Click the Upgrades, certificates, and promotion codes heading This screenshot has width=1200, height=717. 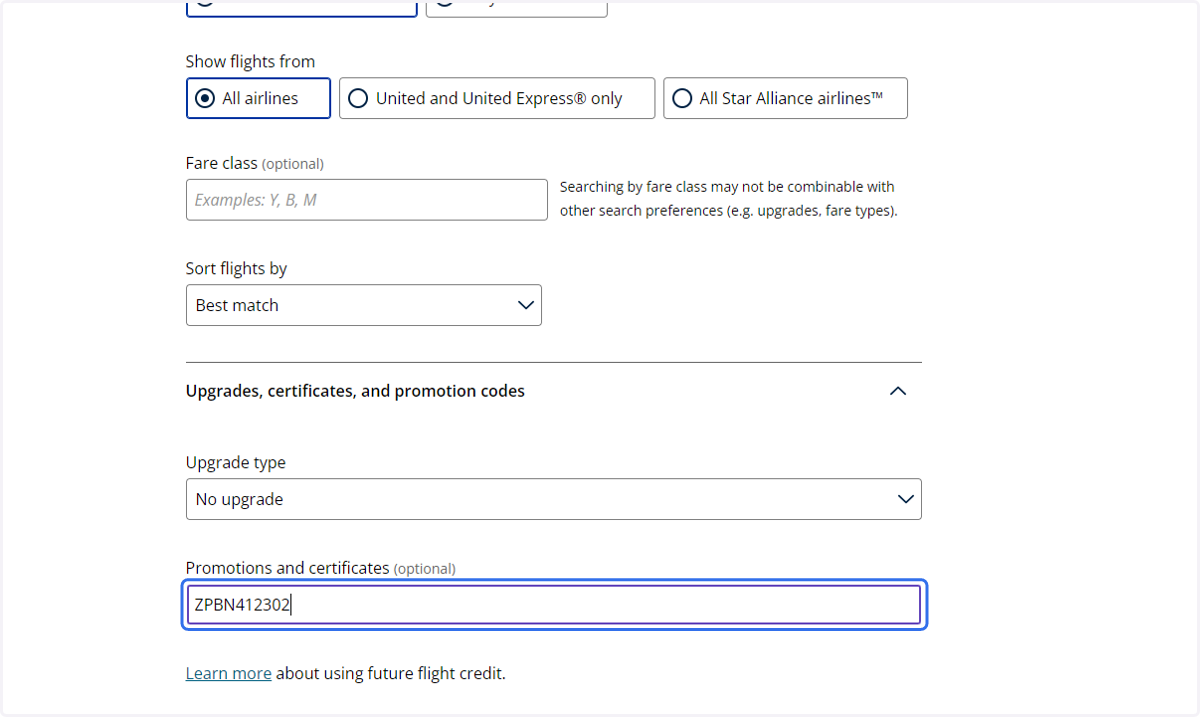(x=355, y=391)
